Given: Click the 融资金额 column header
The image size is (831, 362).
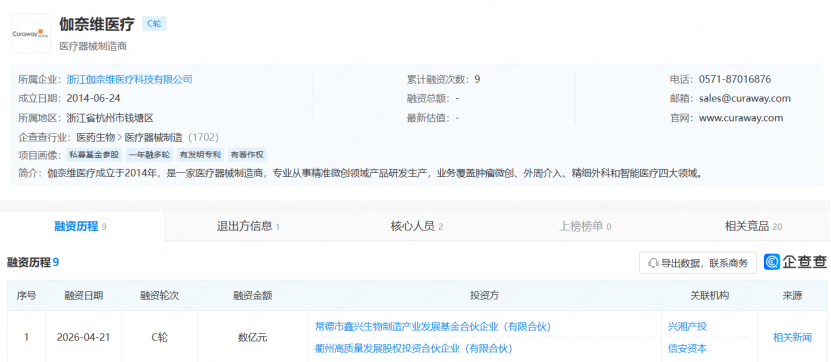Looking at the screenshot, I should click(252, 296).
